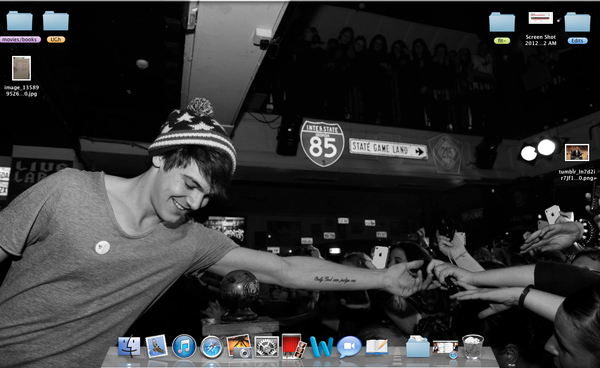Open the screenshot stack in dock

tap(445, 349)
